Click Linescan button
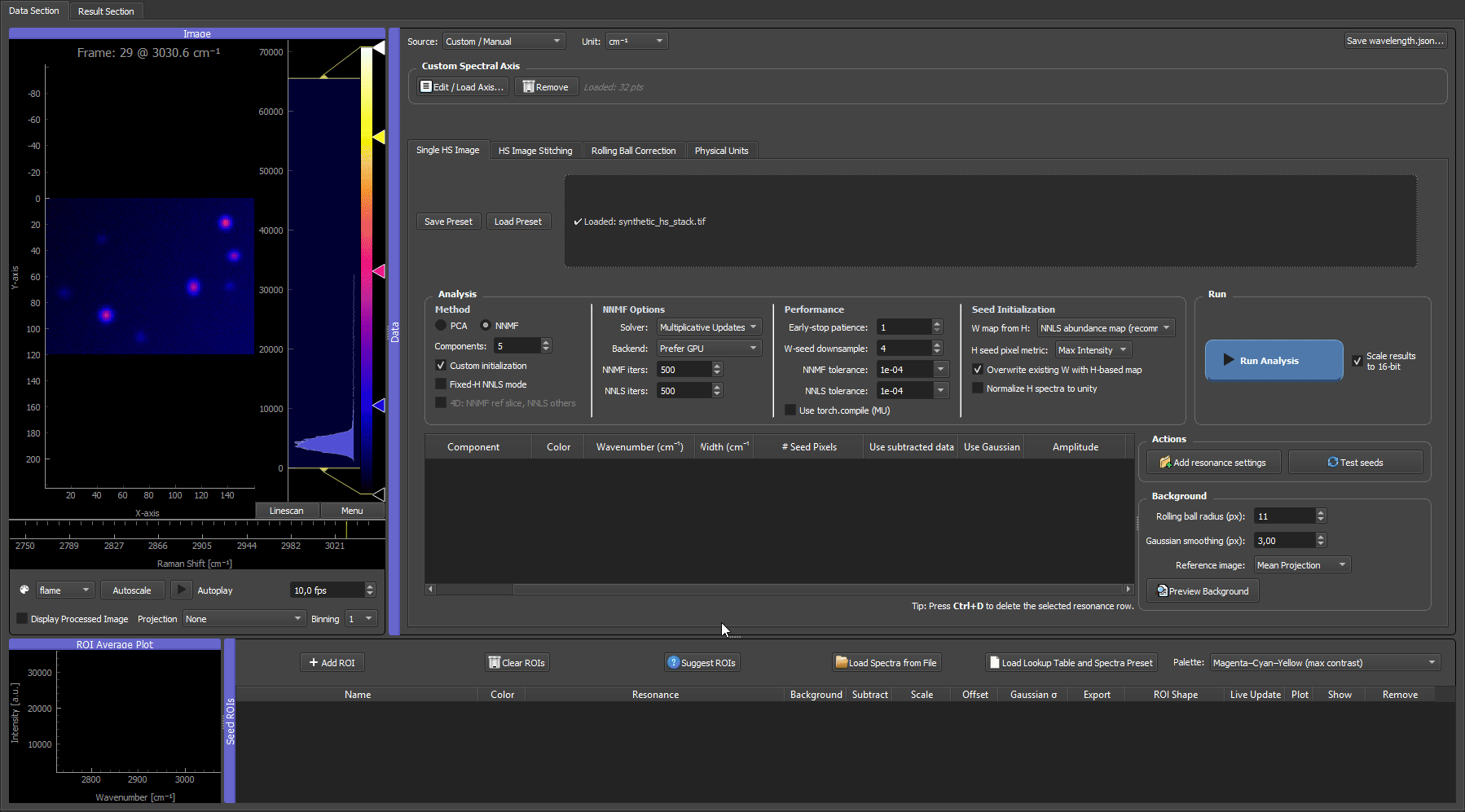1465x812 pixels. point(287,511)
